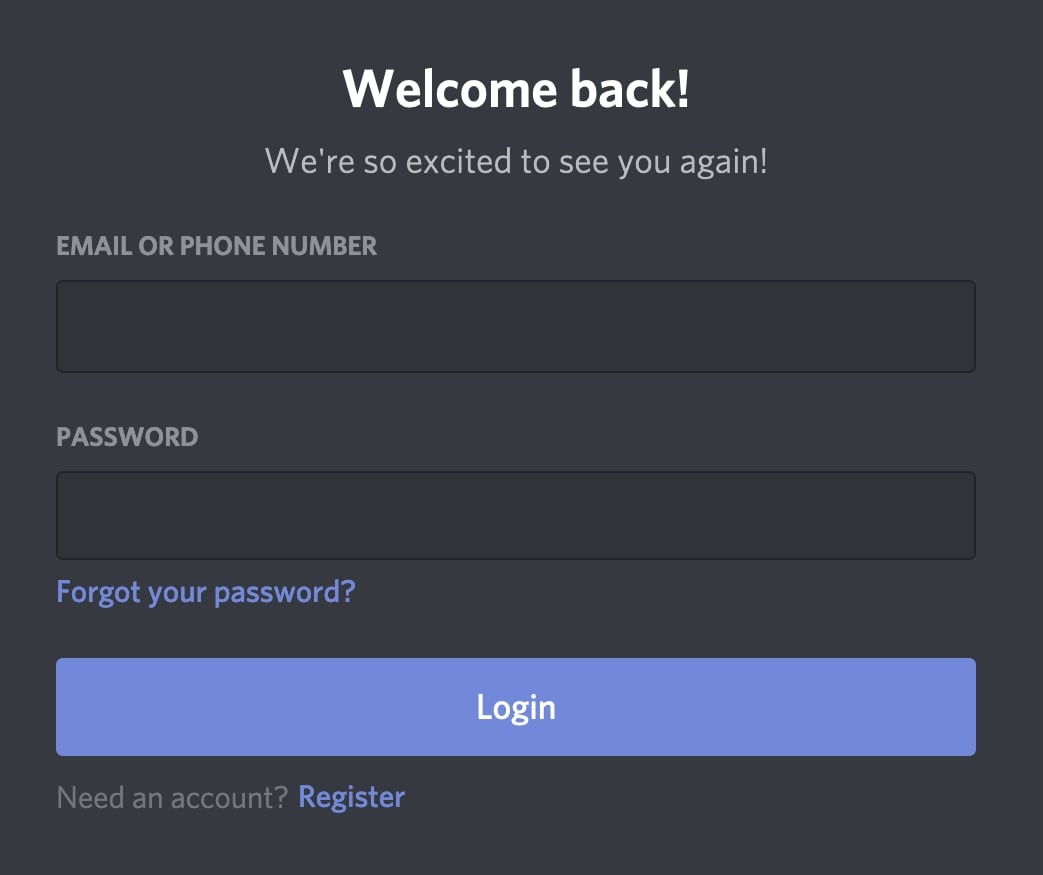Viewport: 1043px width, 875px height.
Task: Submit the form with the purple Login button
Action: (515, 707)
